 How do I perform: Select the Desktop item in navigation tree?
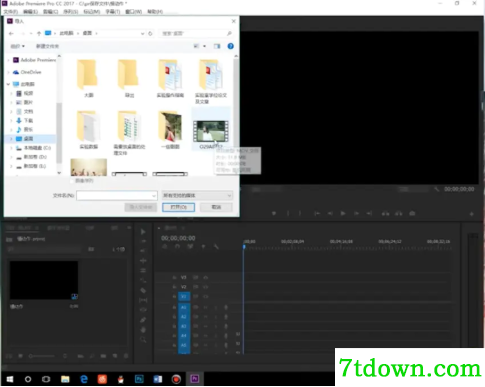click(x=31, y=138)
